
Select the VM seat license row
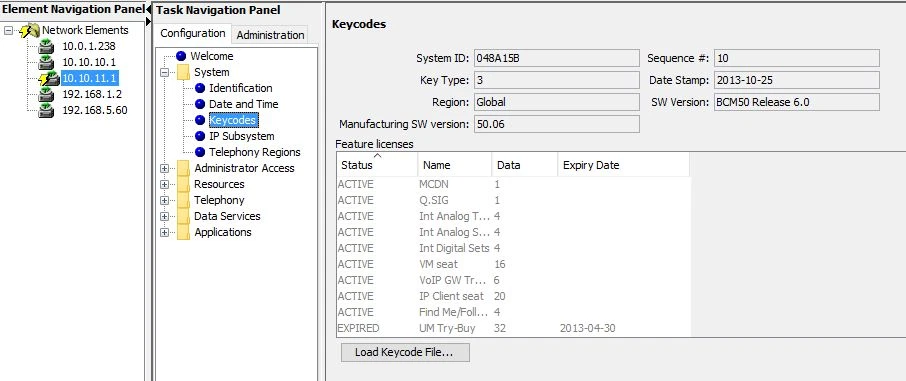pyautogui.click(x=513, y=264)
